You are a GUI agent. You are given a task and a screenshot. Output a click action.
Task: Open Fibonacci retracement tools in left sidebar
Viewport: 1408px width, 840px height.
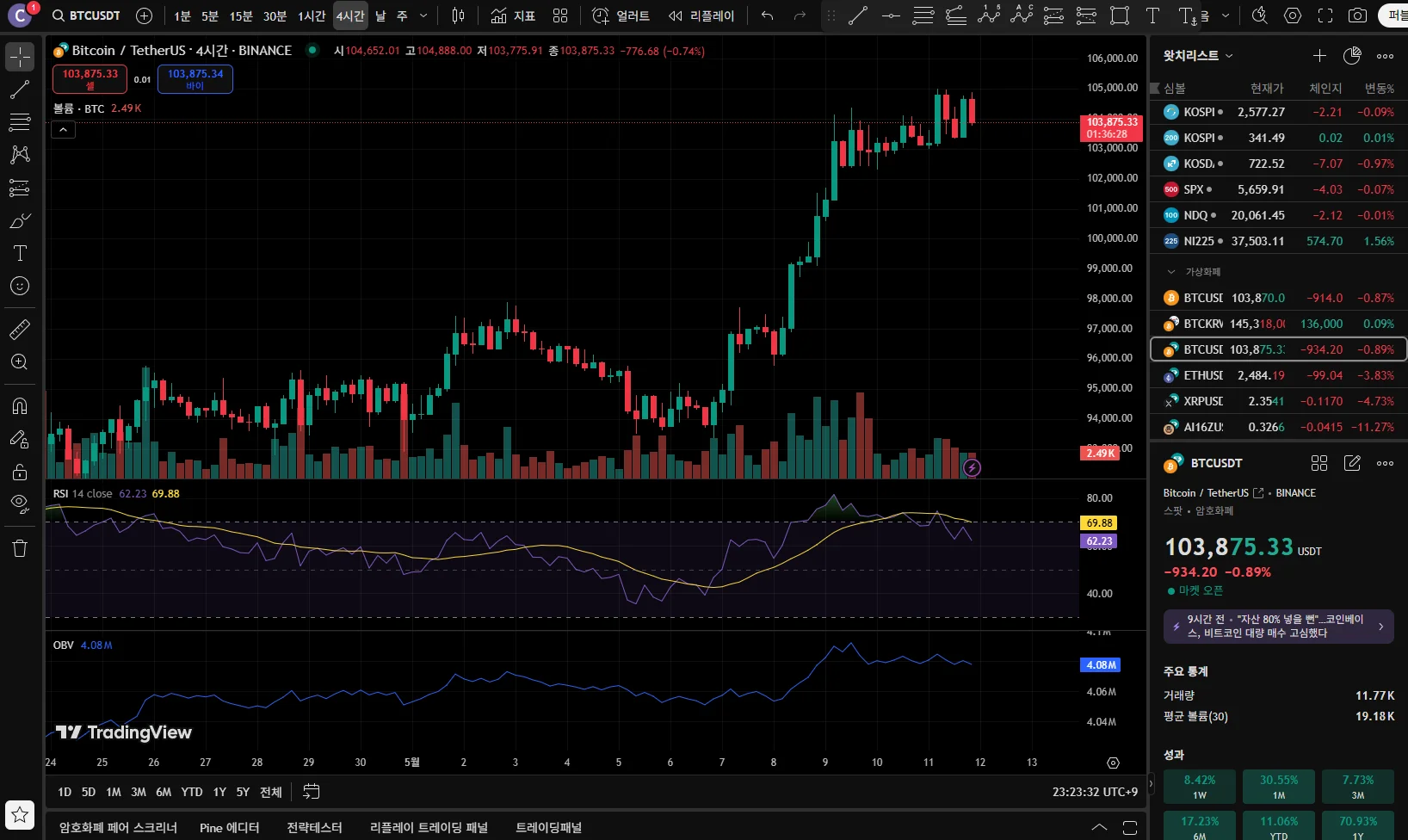[20, 122]
